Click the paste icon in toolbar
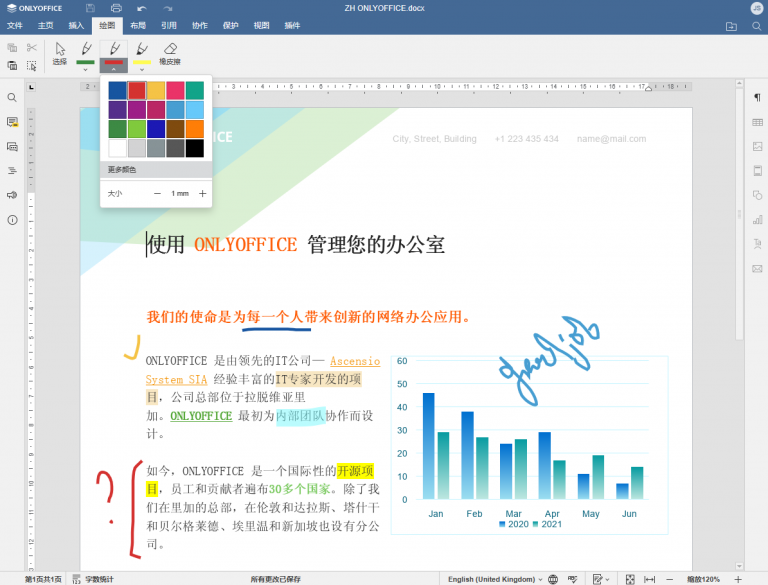The width and height of the screenshot is (768, 585). (x=12, y=65)
